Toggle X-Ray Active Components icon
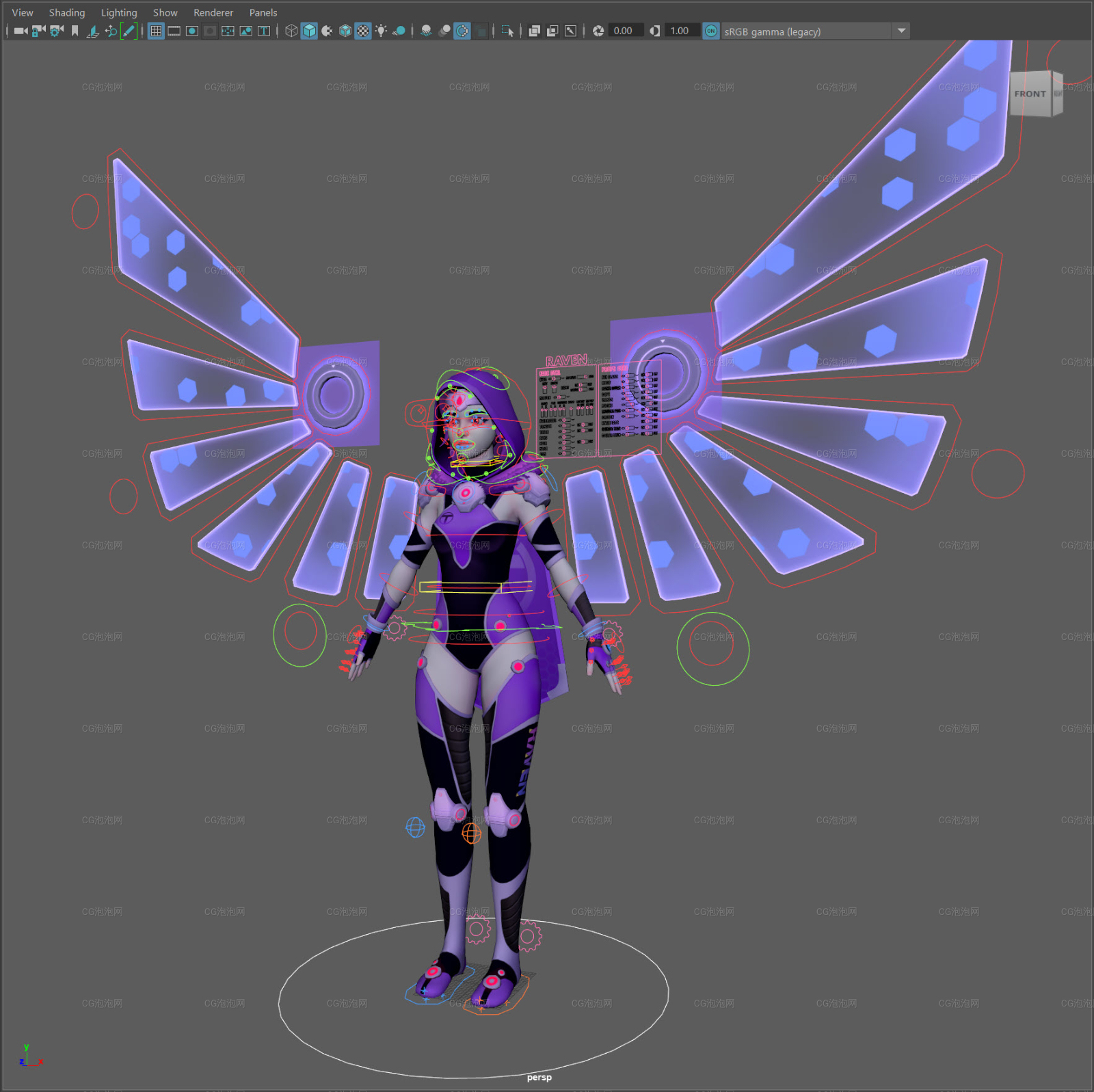 [552, 31]
